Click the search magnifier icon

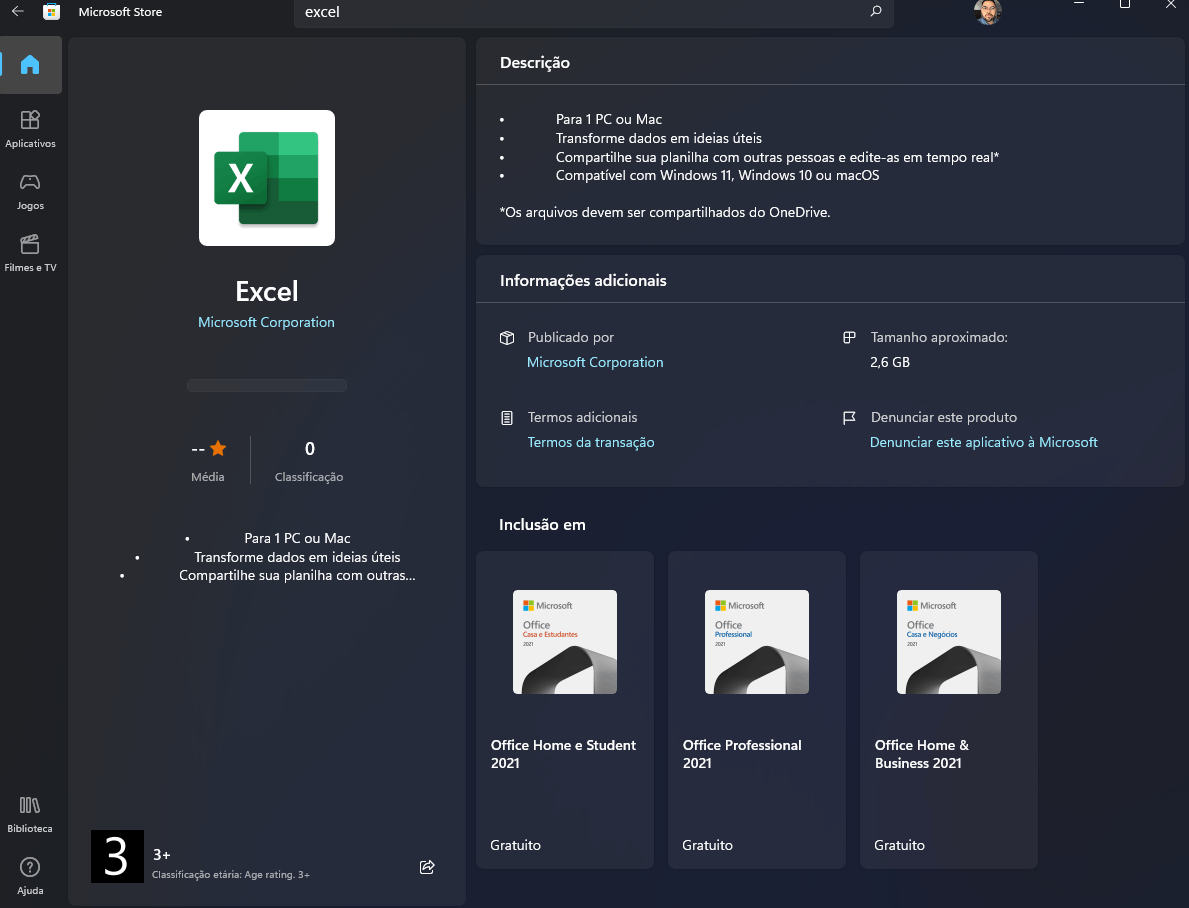click(x=876, y=11)
